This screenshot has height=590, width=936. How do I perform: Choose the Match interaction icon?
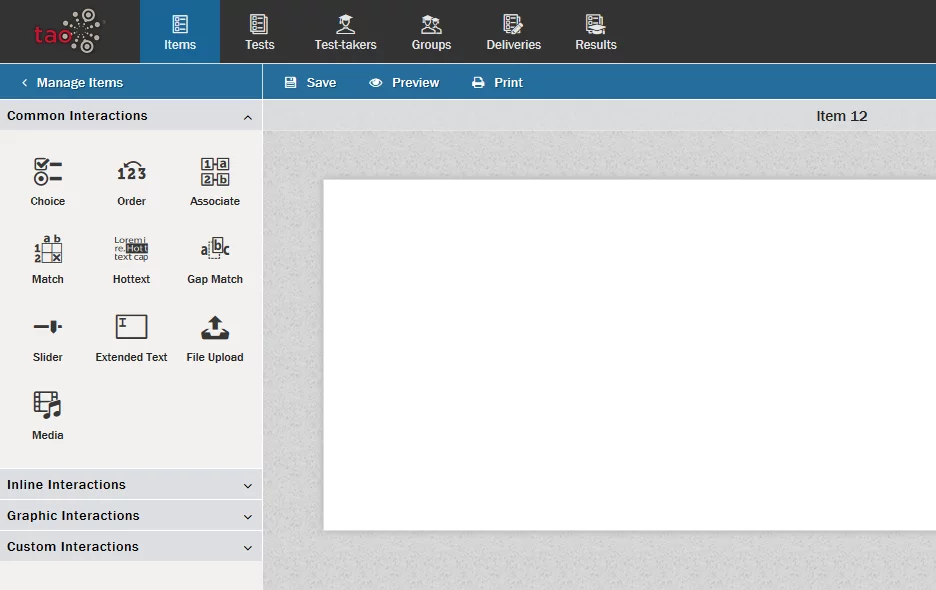click(x=48, y=250)
